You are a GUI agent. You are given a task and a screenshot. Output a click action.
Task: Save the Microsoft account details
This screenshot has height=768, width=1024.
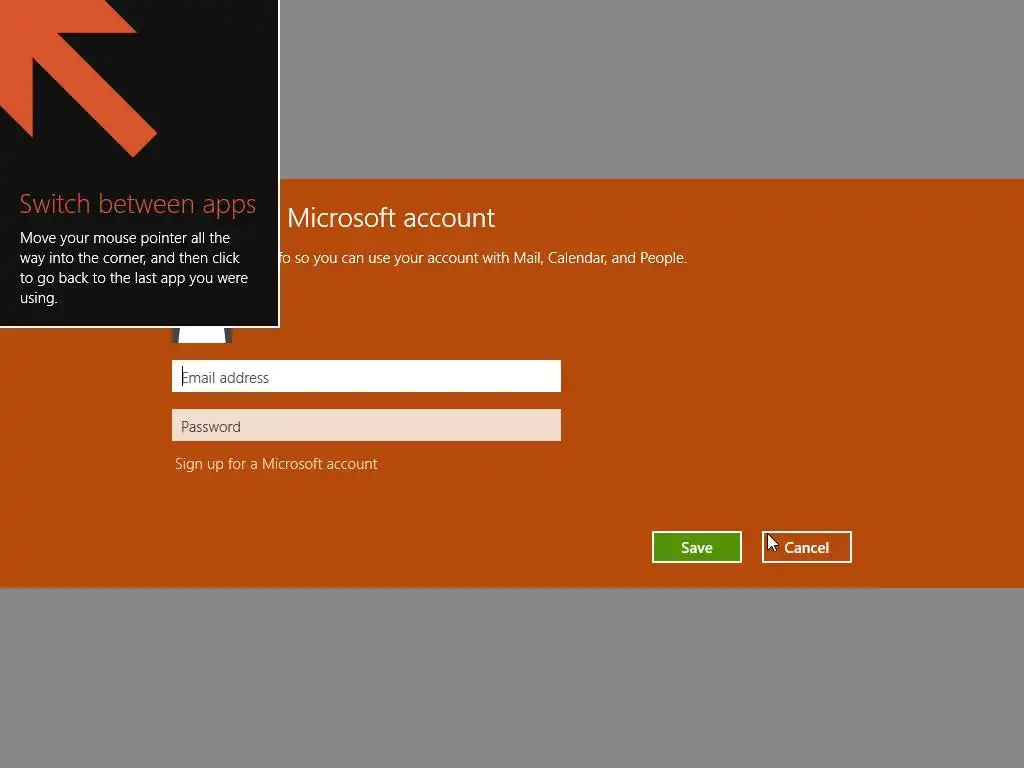coord(697,547)
